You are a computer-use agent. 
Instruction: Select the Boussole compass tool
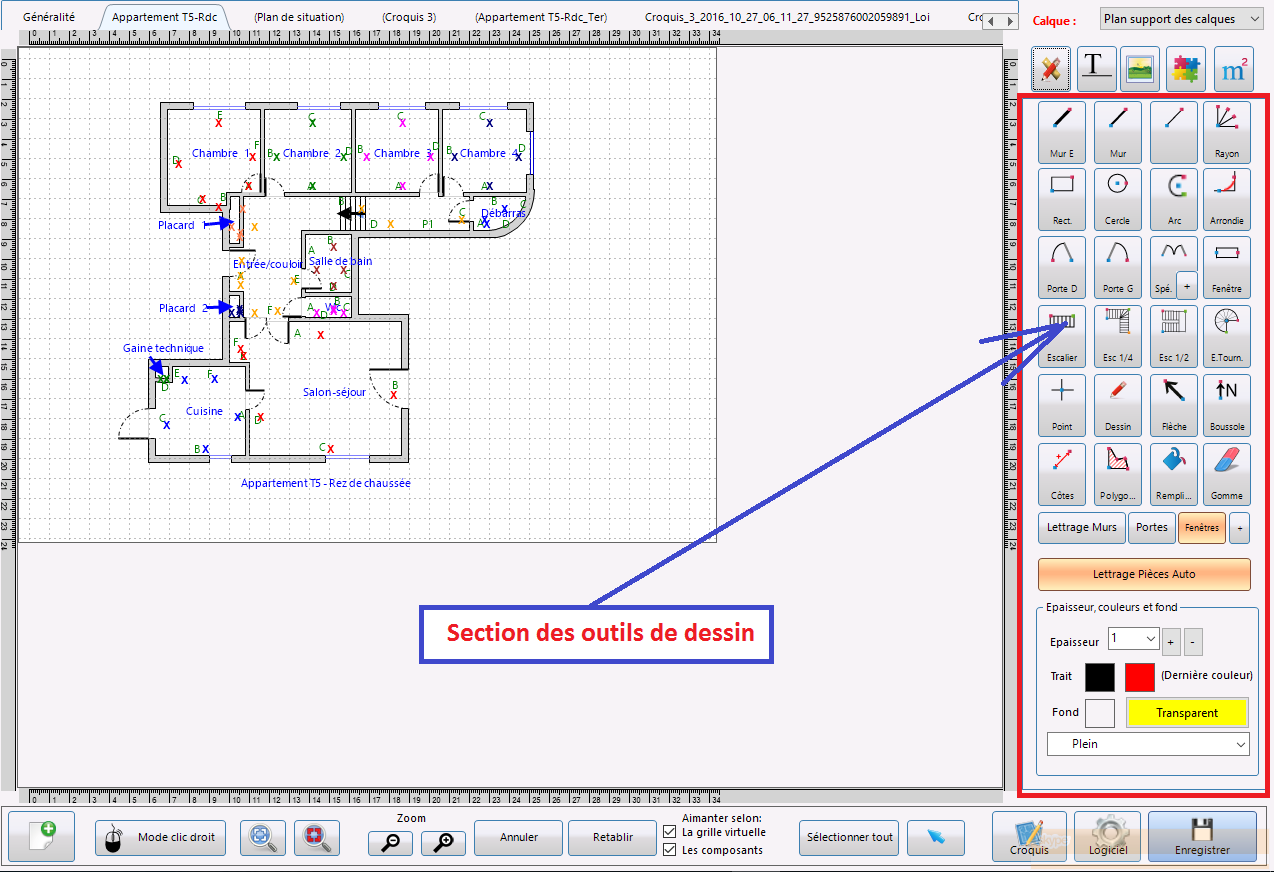(x=1226, y=403)
